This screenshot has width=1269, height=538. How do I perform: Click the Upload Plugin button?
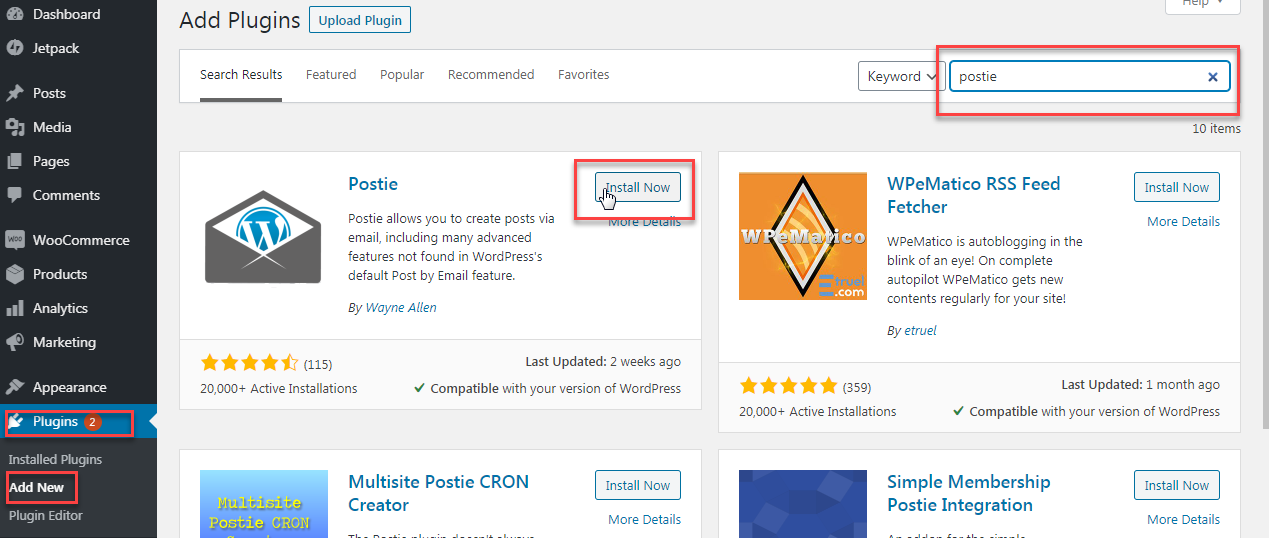[360, 20]
